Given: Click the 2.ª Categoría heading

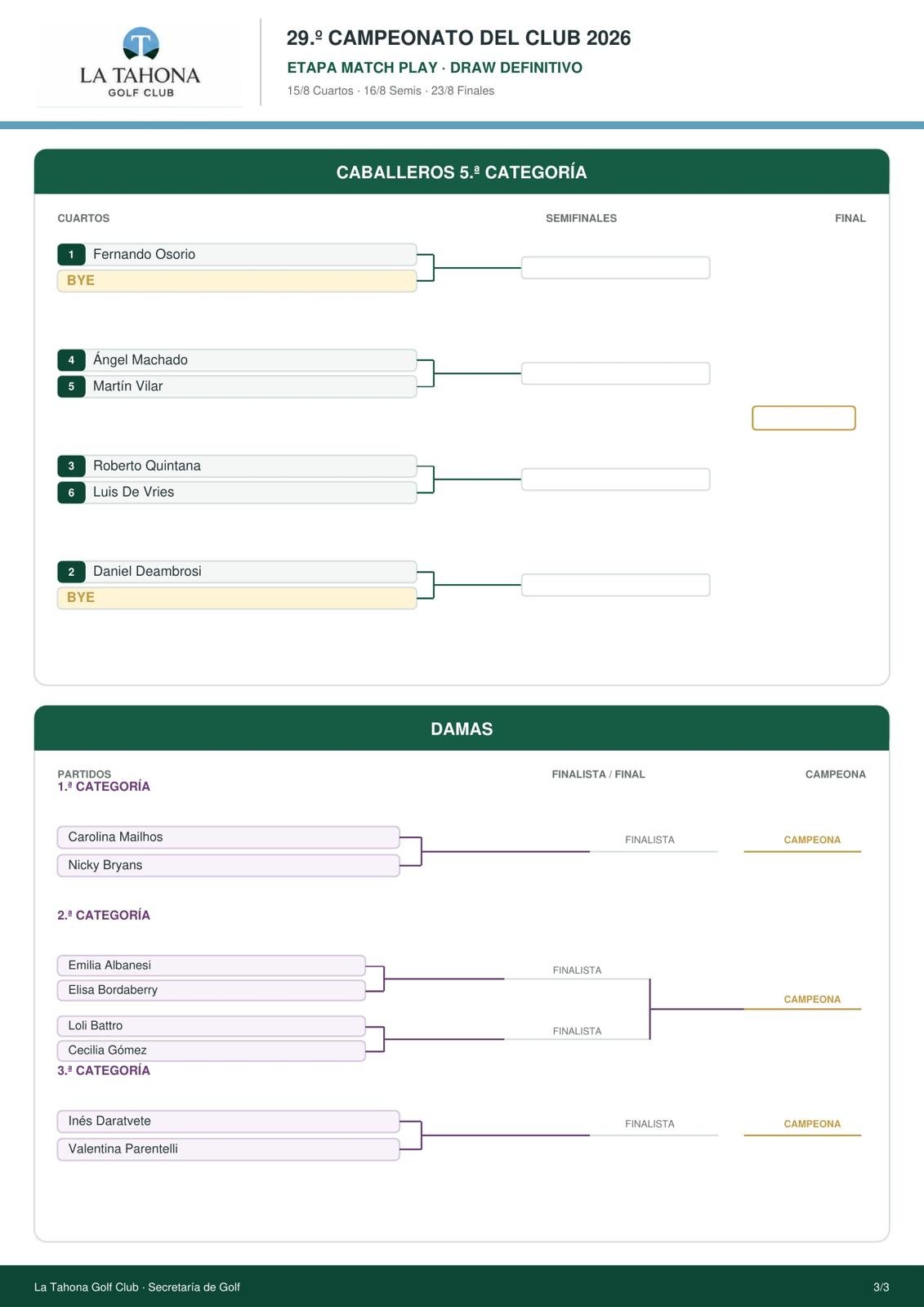Looking at the screenshot, I should tap(104, 915).
